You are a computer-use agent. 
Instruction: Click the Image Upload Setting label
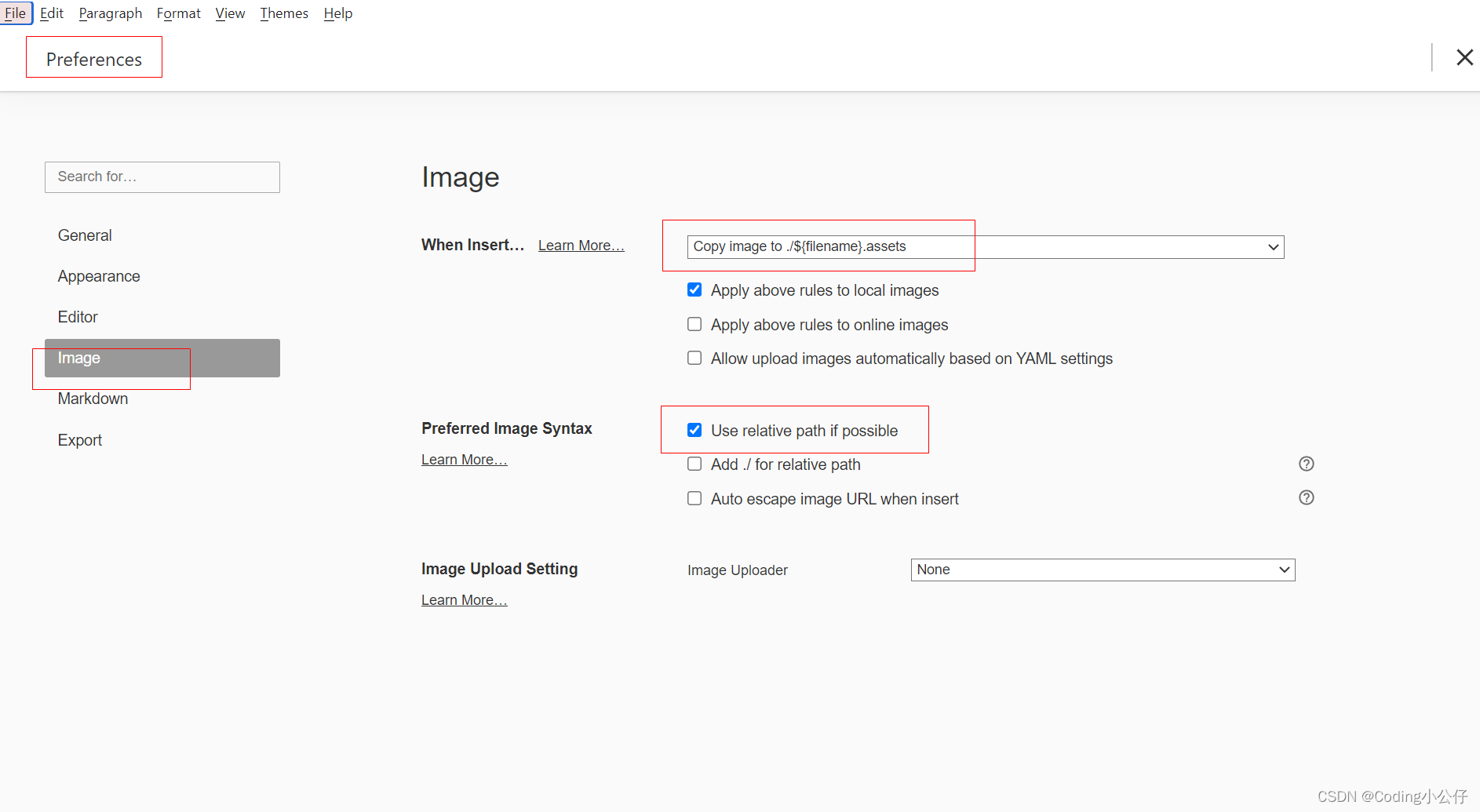[500, 569]
